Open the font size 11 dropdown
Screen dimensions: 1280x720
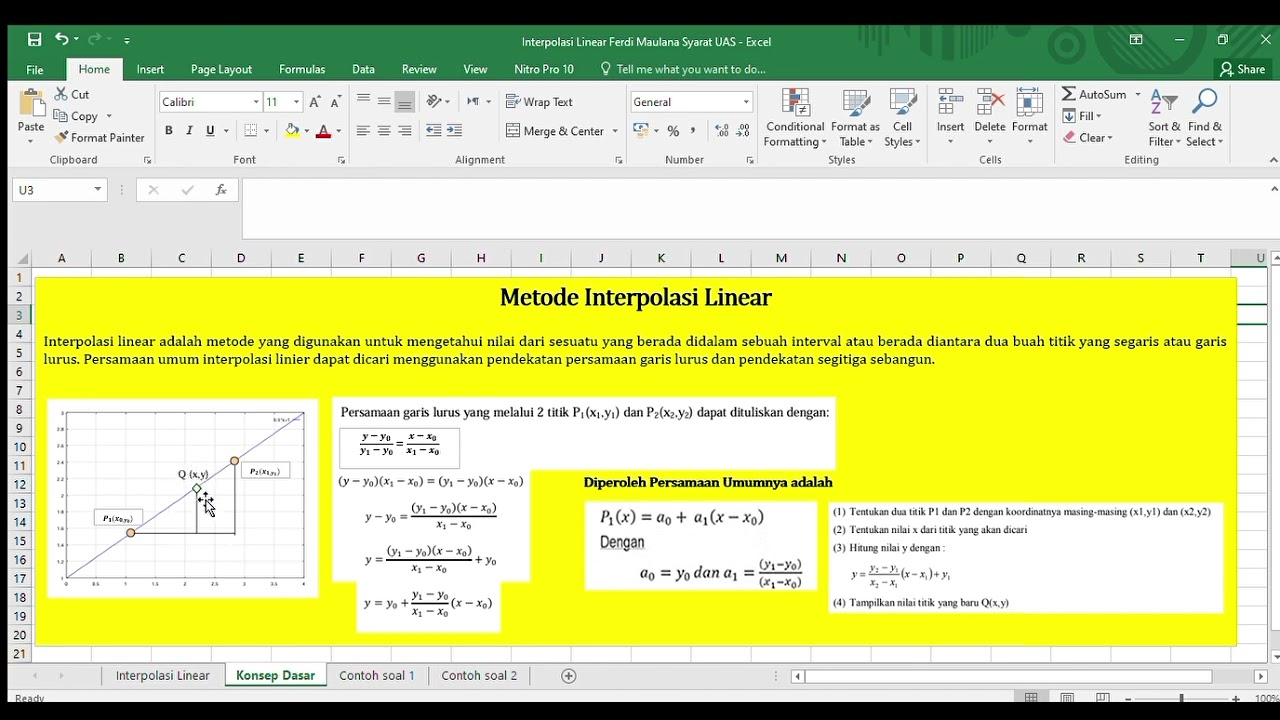[296, 102]
